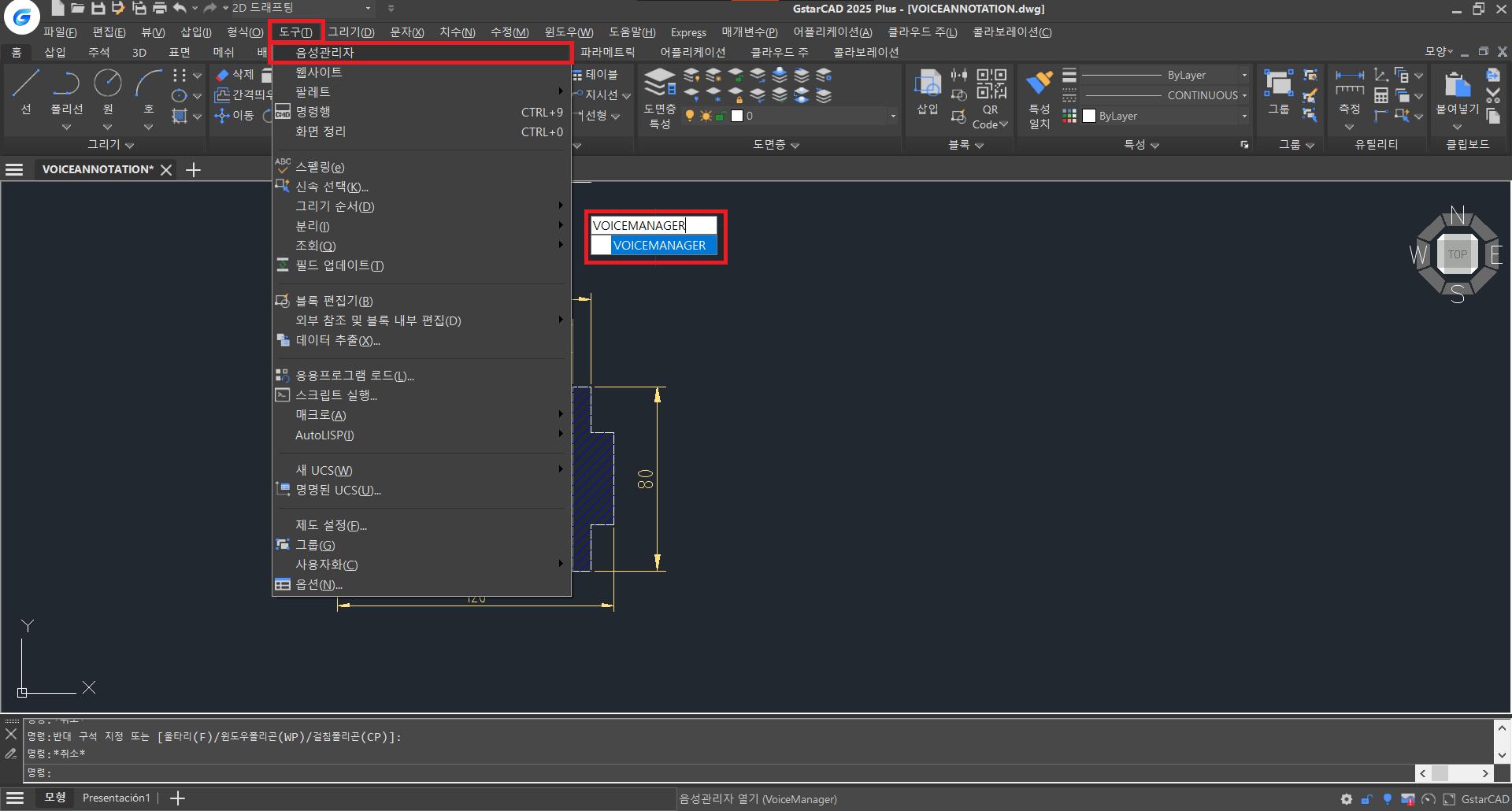1512x811 pixels.
Task: Switch to the 삽입 ribbon tab
Action: tap(55, 52)
